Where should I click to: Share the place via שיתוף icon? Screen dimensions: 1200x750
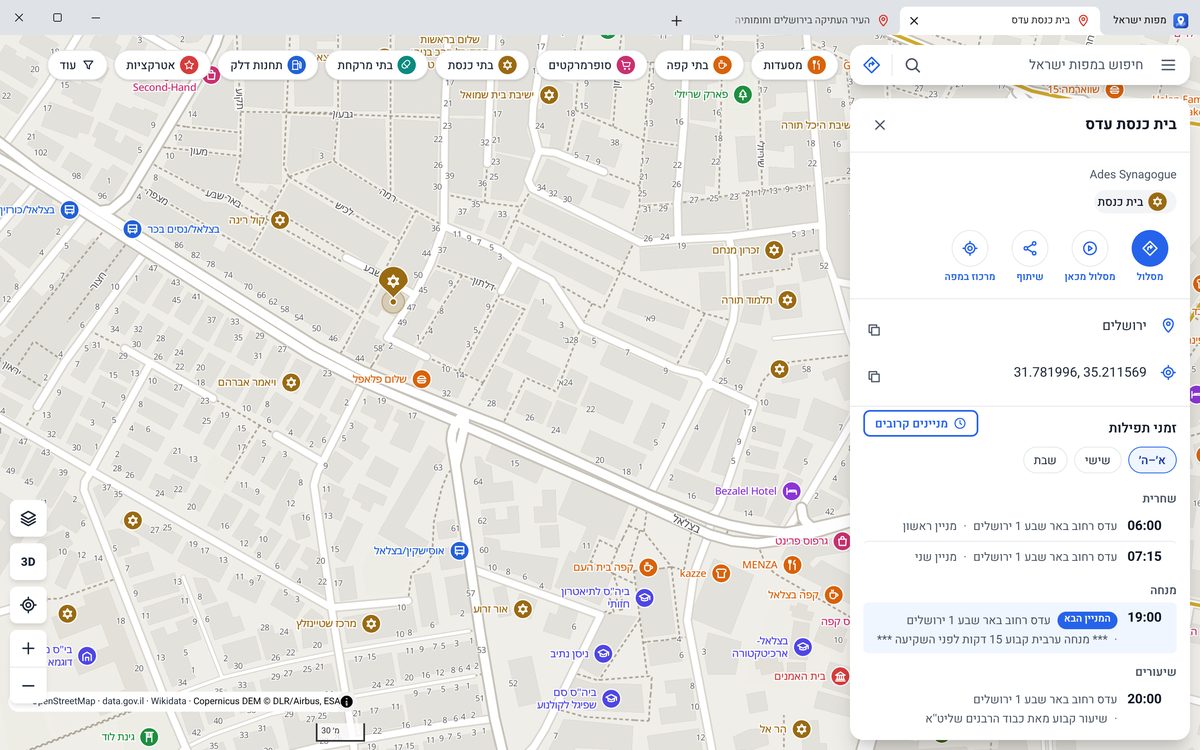(1030, 248)
